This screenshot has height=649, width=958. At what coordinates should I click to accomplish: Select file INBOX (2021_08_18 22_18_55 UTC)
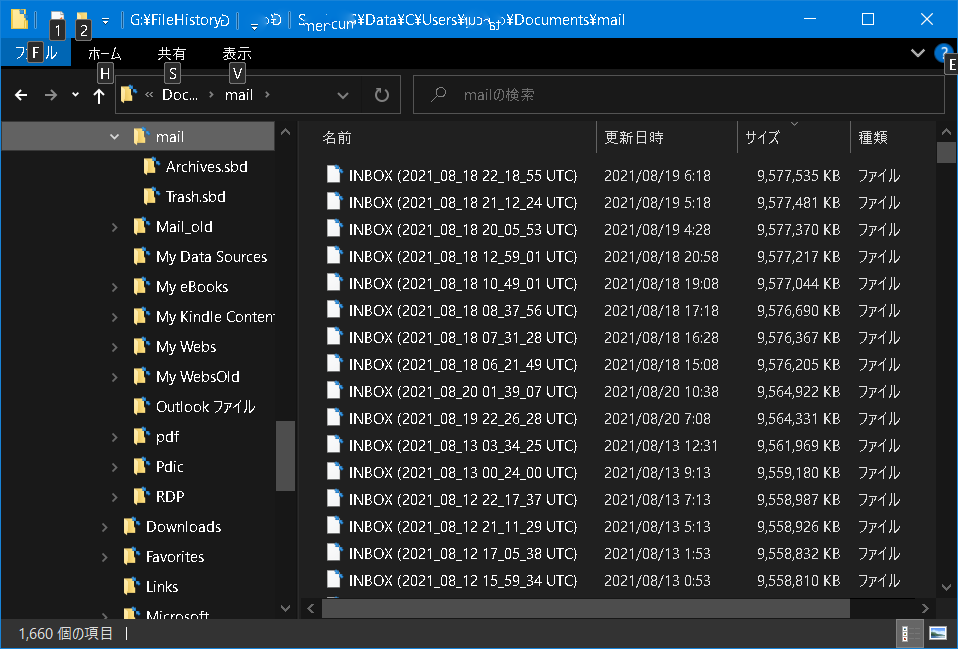point(463,175)
